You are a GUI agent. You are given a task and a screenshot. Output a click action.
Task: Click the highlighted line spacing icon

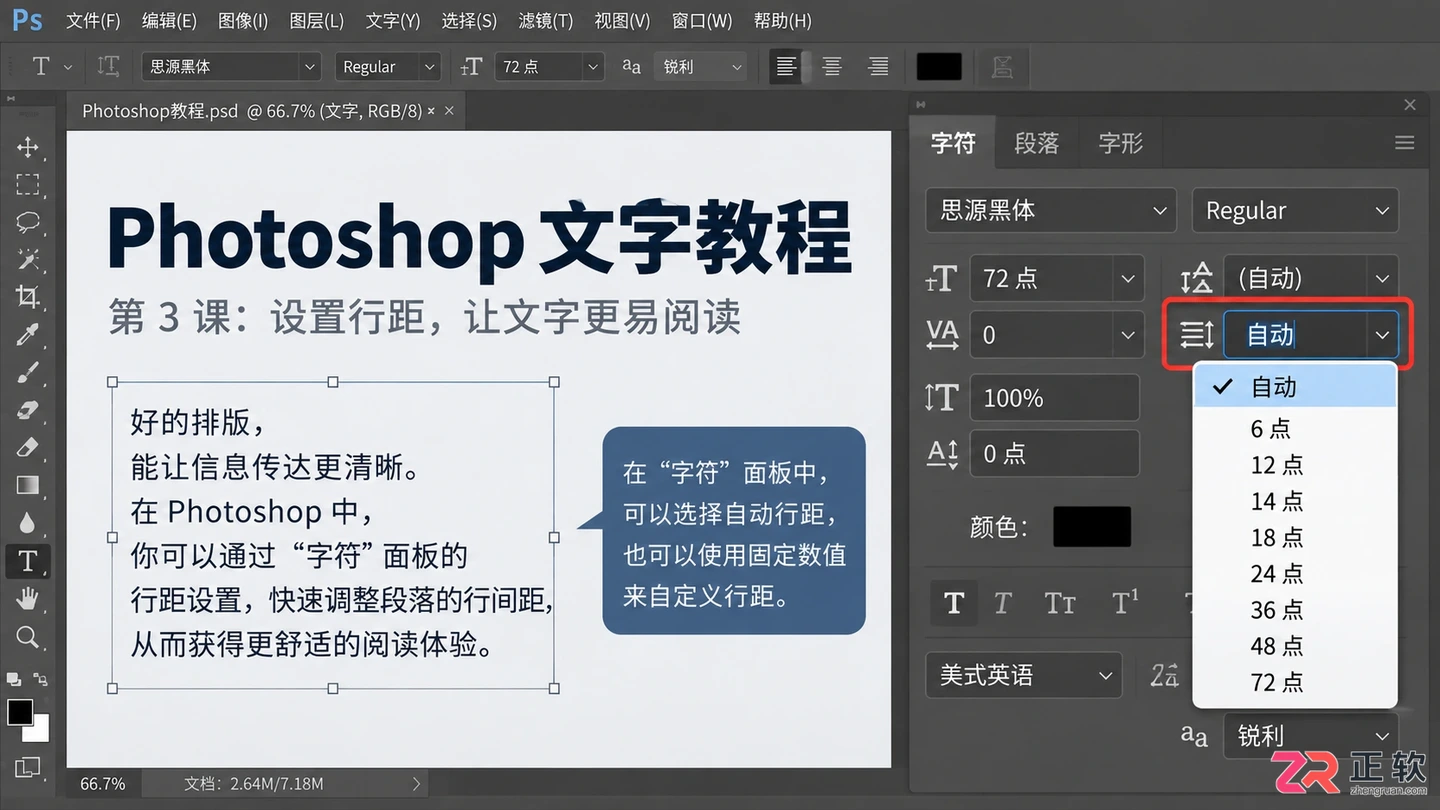click(1196, 335)
